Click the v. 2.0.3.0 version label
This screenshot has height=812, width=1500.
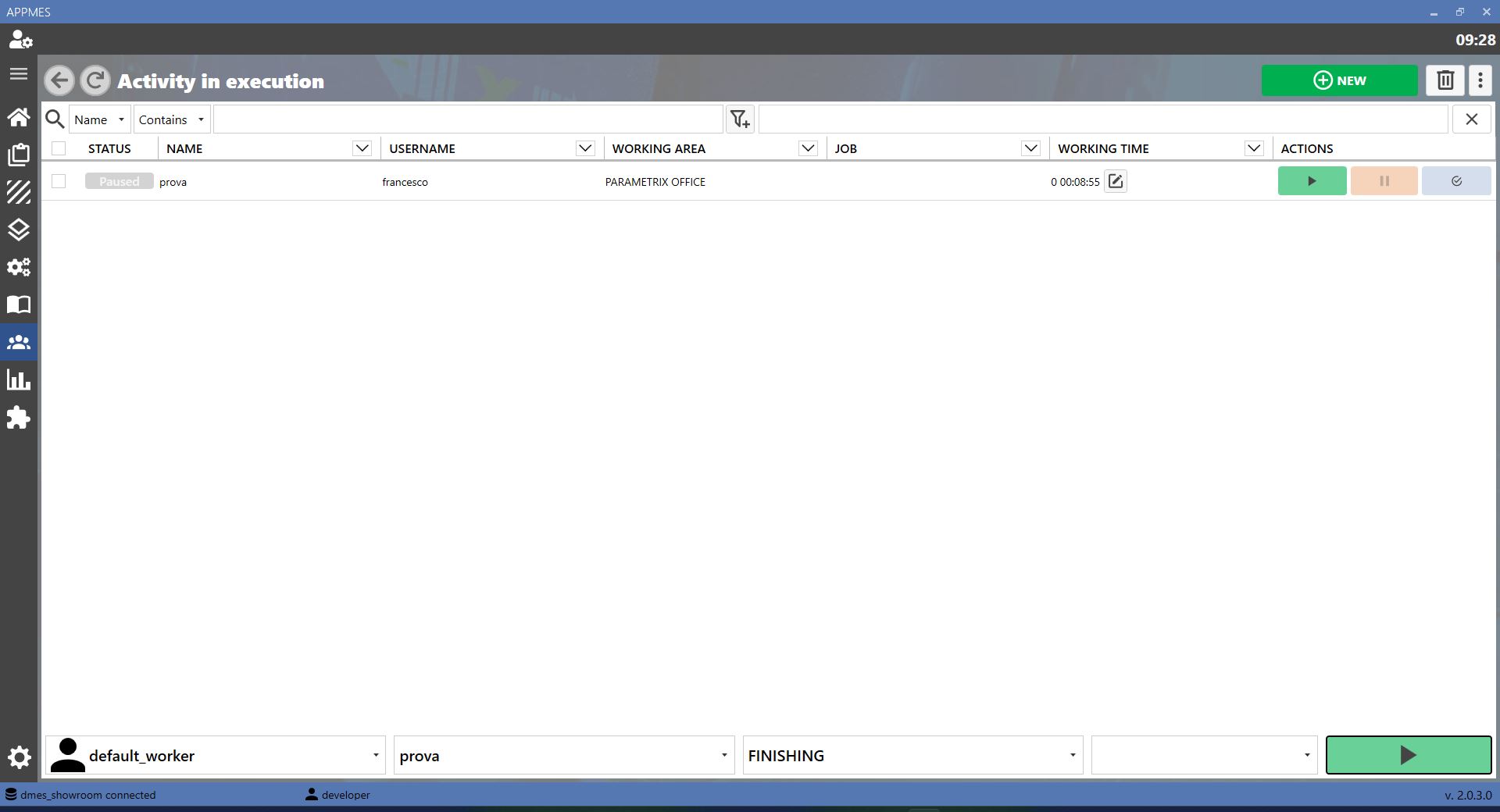point(1468,795)
